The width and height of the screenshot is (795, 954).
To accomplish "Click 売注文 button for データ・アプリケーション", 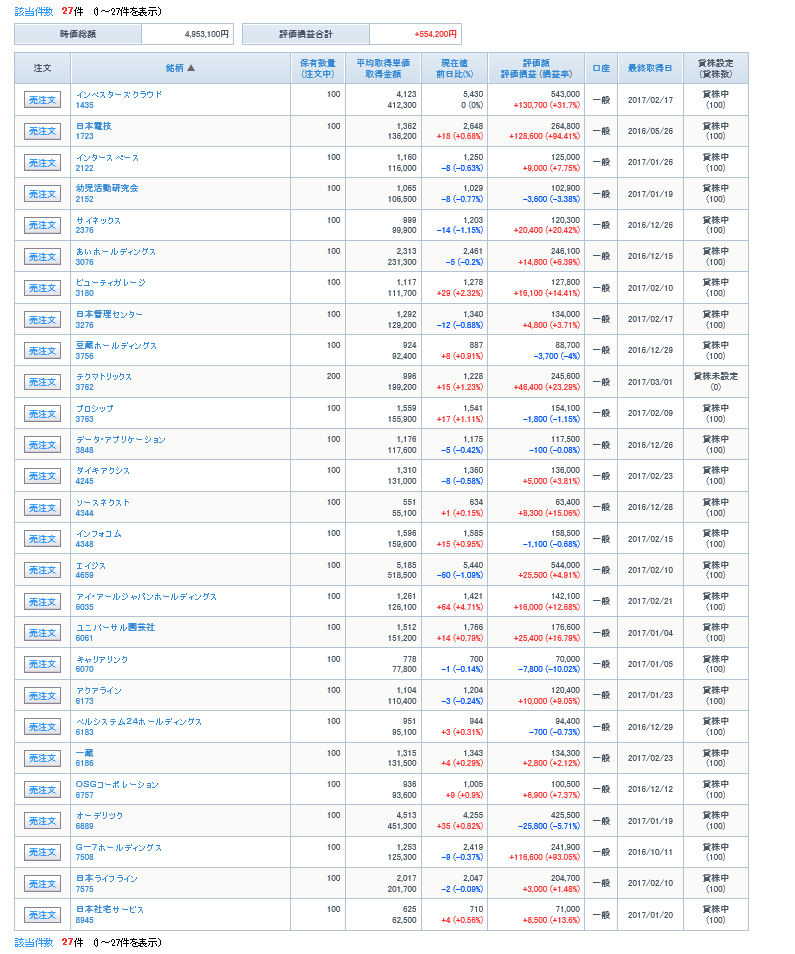I will (x=42, y=445).
